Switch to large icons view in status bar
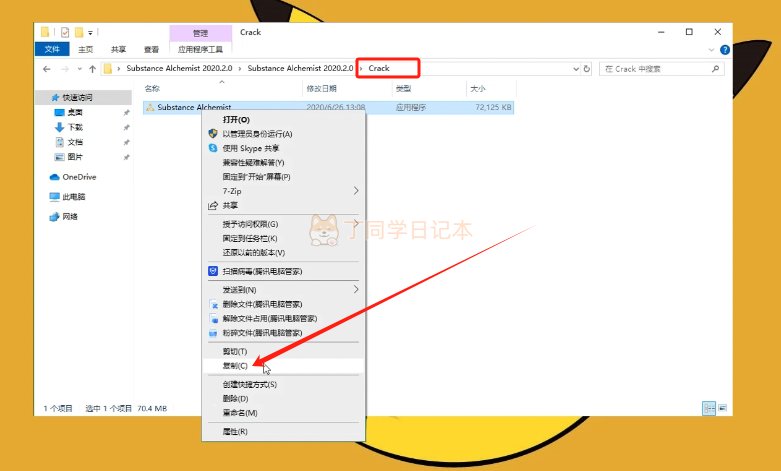The image size is (781, 471). pos(722,408)
